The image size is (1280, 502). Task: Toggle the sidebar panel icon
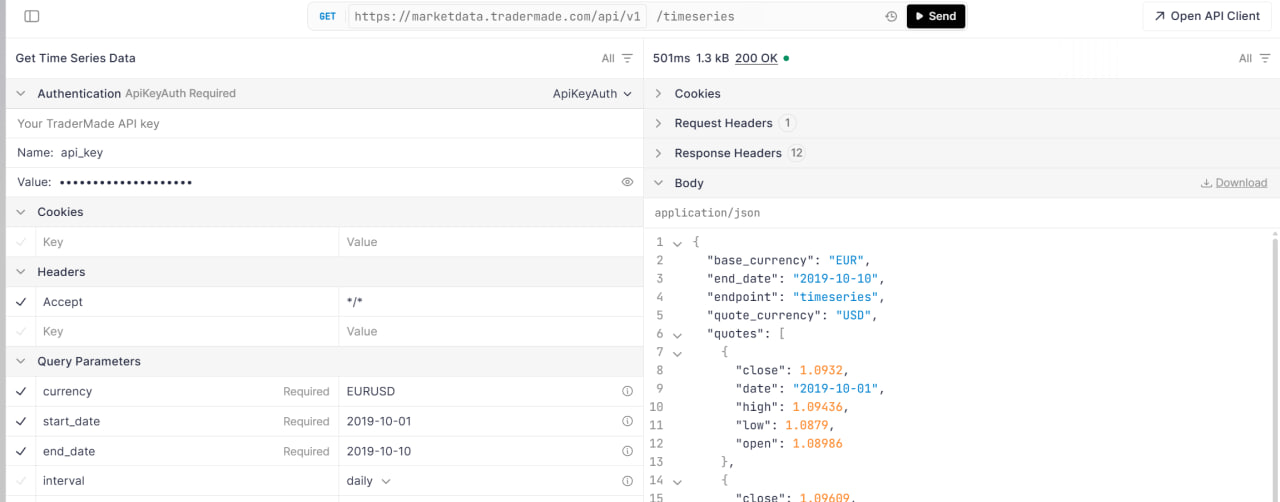tap(32, 16)
